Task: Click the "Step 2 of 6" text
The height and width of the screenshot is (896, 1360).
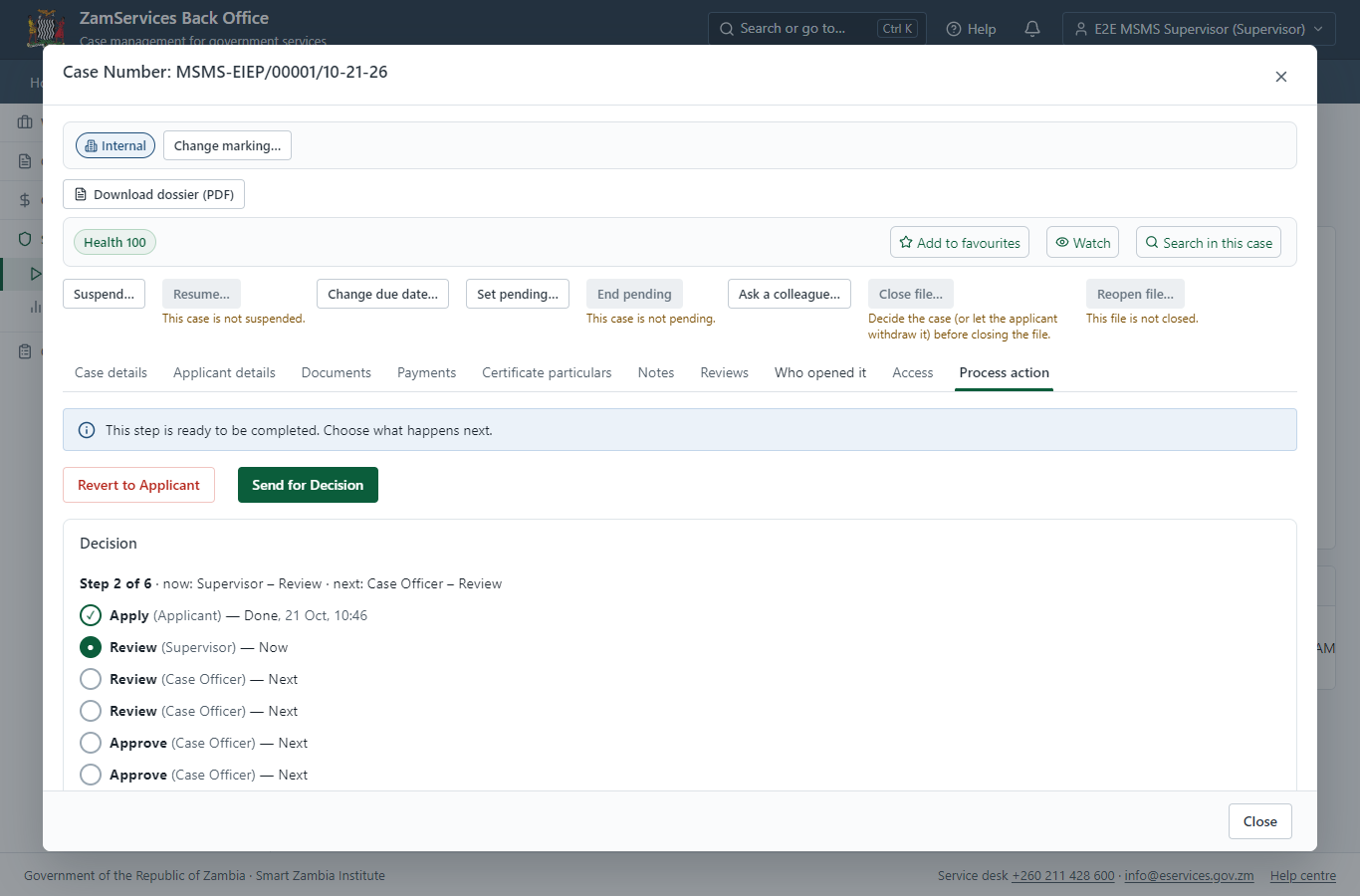Action: tap(115, 583)
